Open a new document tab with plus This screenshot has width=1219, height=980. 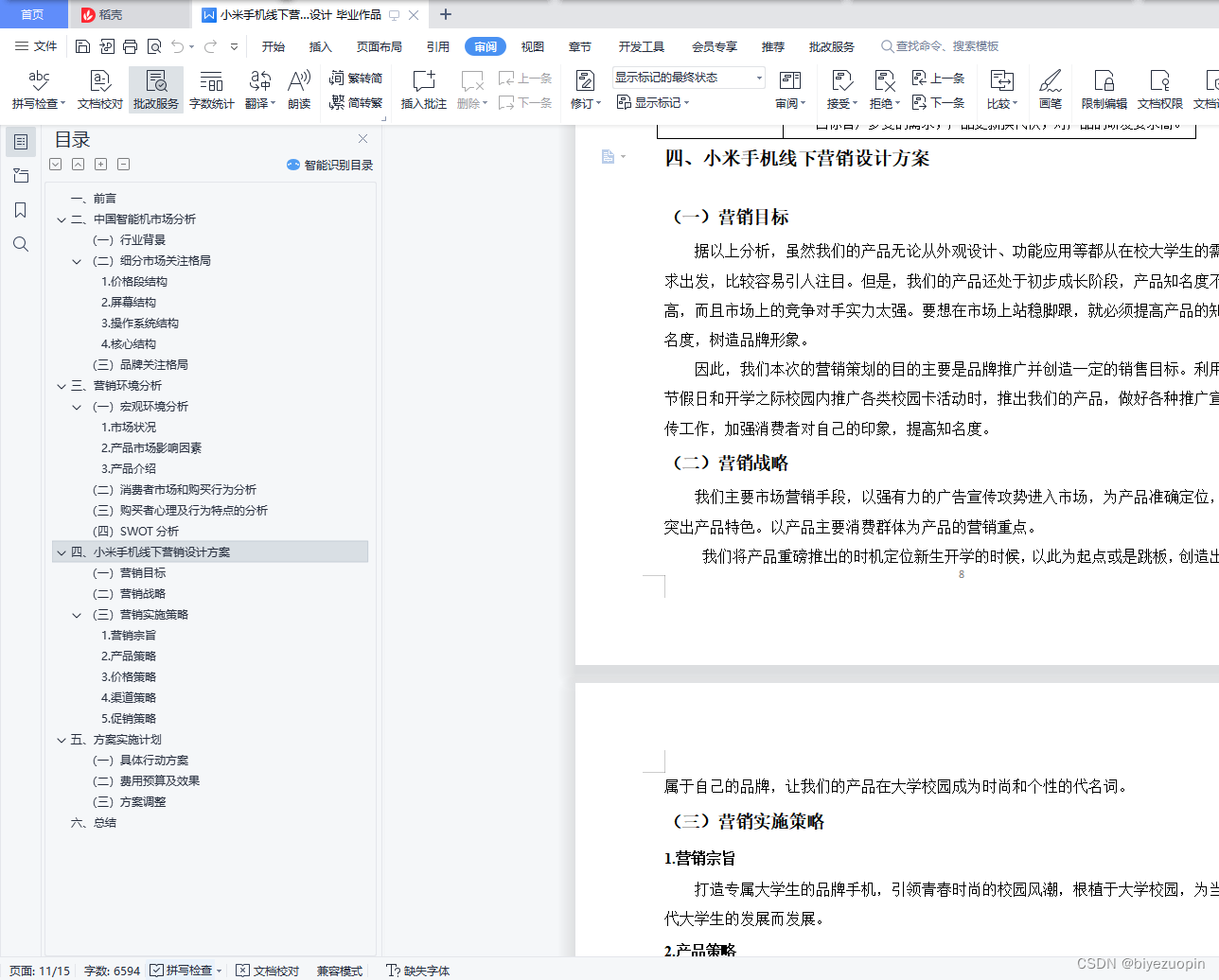[446, 14]
